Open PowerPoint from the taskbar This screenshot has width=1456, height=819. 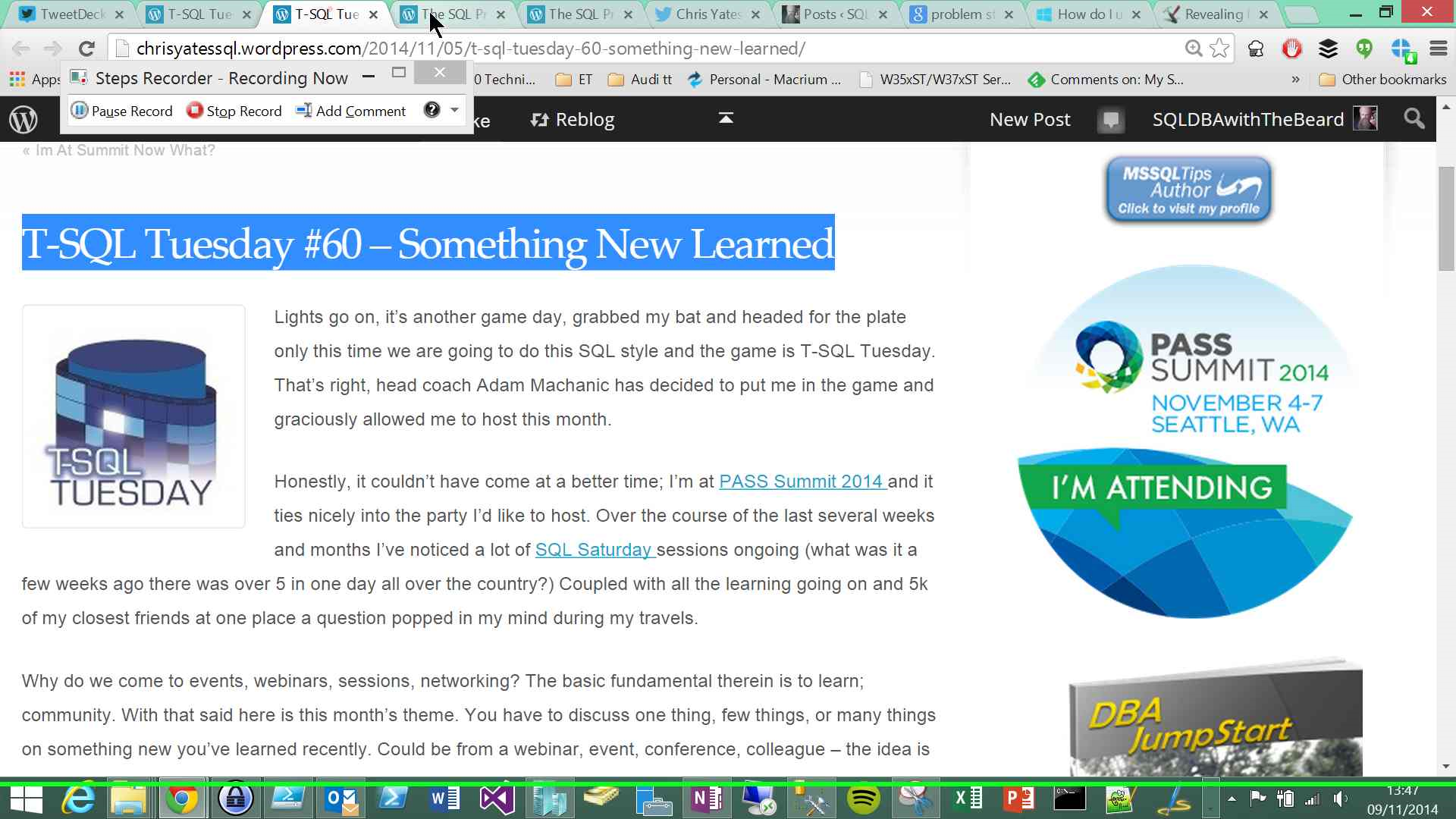[x=1018, y=799]
